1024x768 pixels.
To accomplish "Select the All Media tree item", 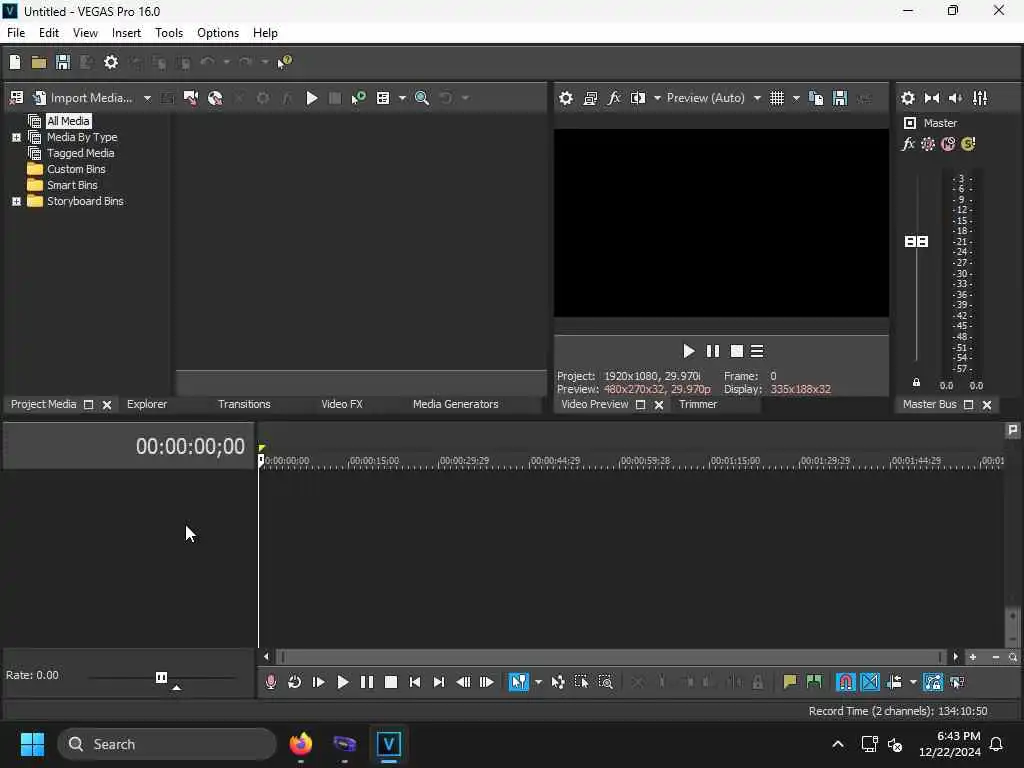I will 68,121.
